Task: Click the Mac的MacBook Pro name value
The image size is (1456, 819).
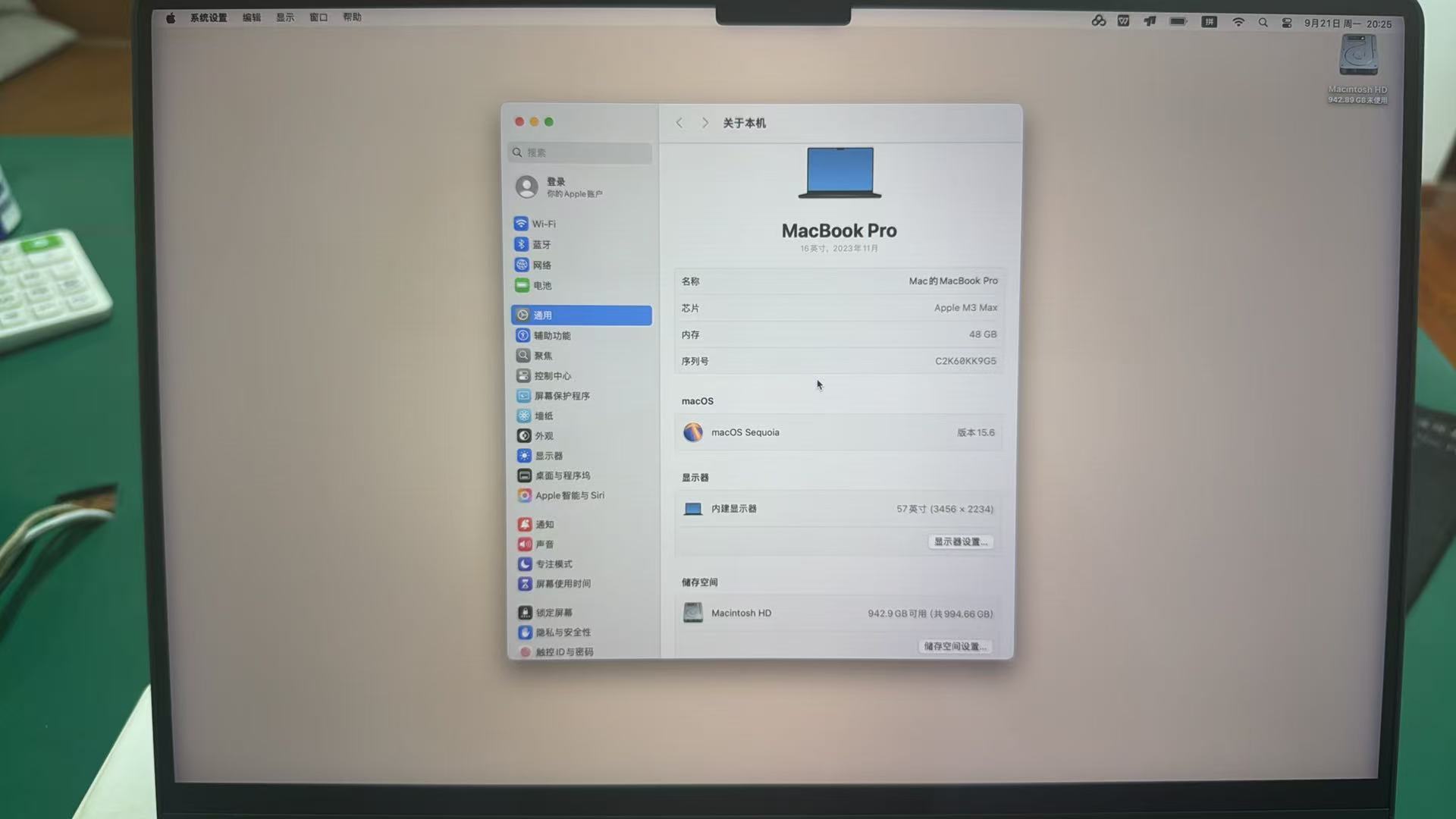Action: [x=953, y=281]
